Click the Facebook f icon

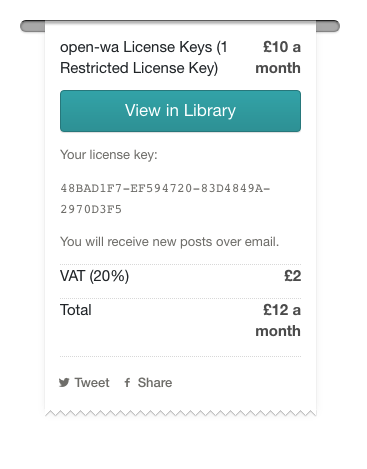[127, 382]
